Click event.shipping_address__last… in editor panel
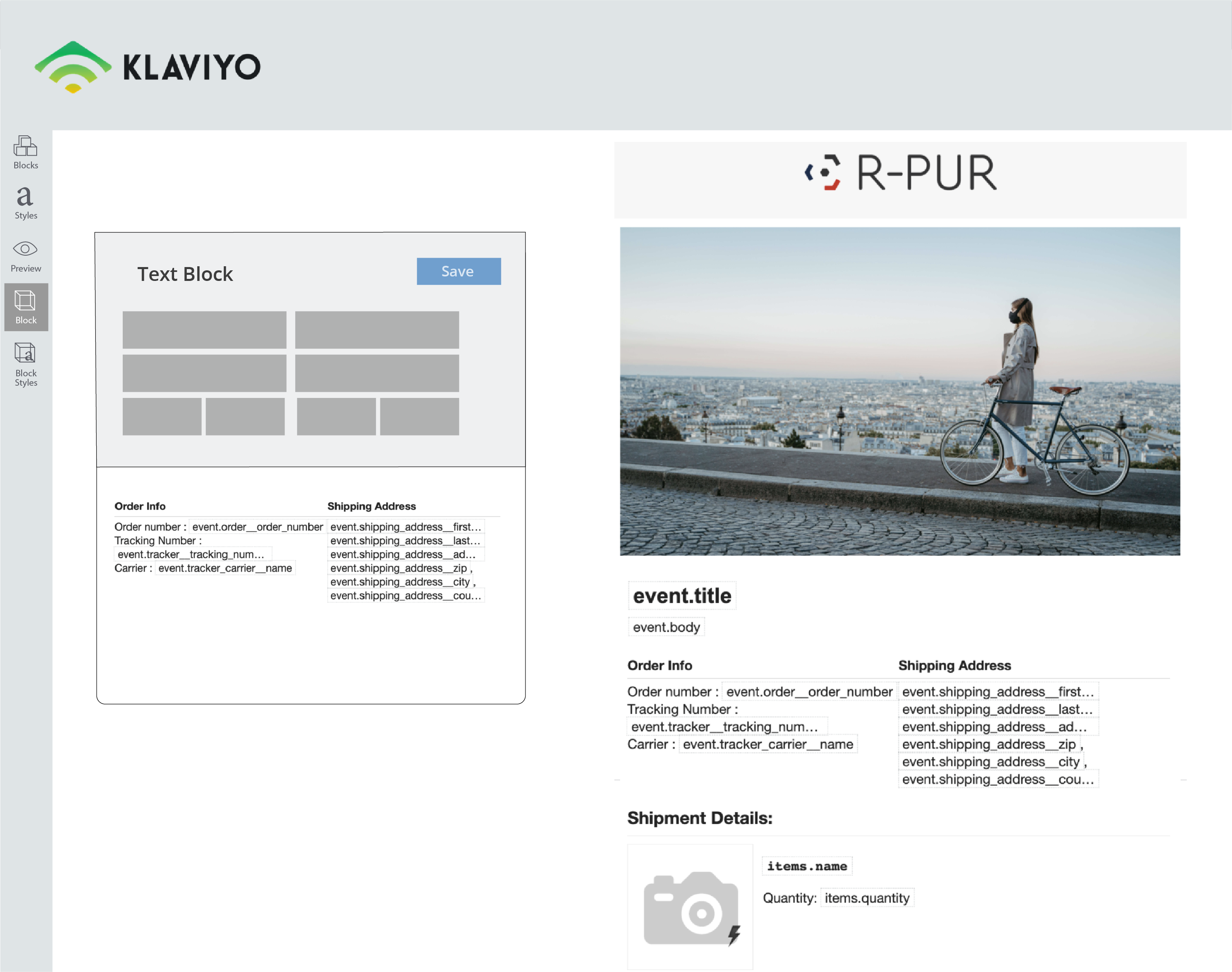 [406, 541]
